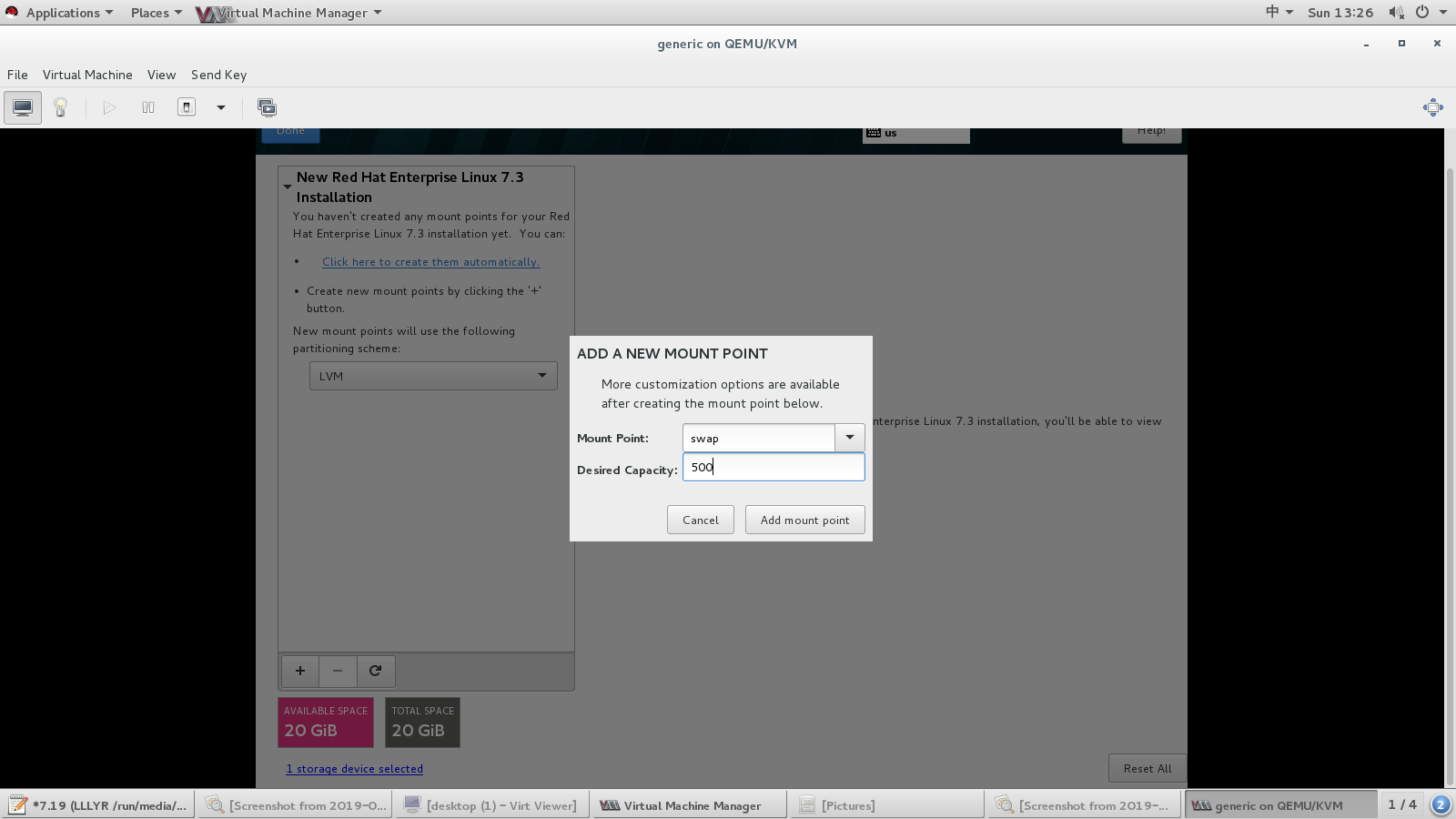Open LVM partitioning scheme dropdown
Viewport: 1456px width, 819px height.
(x=433, y=376)
